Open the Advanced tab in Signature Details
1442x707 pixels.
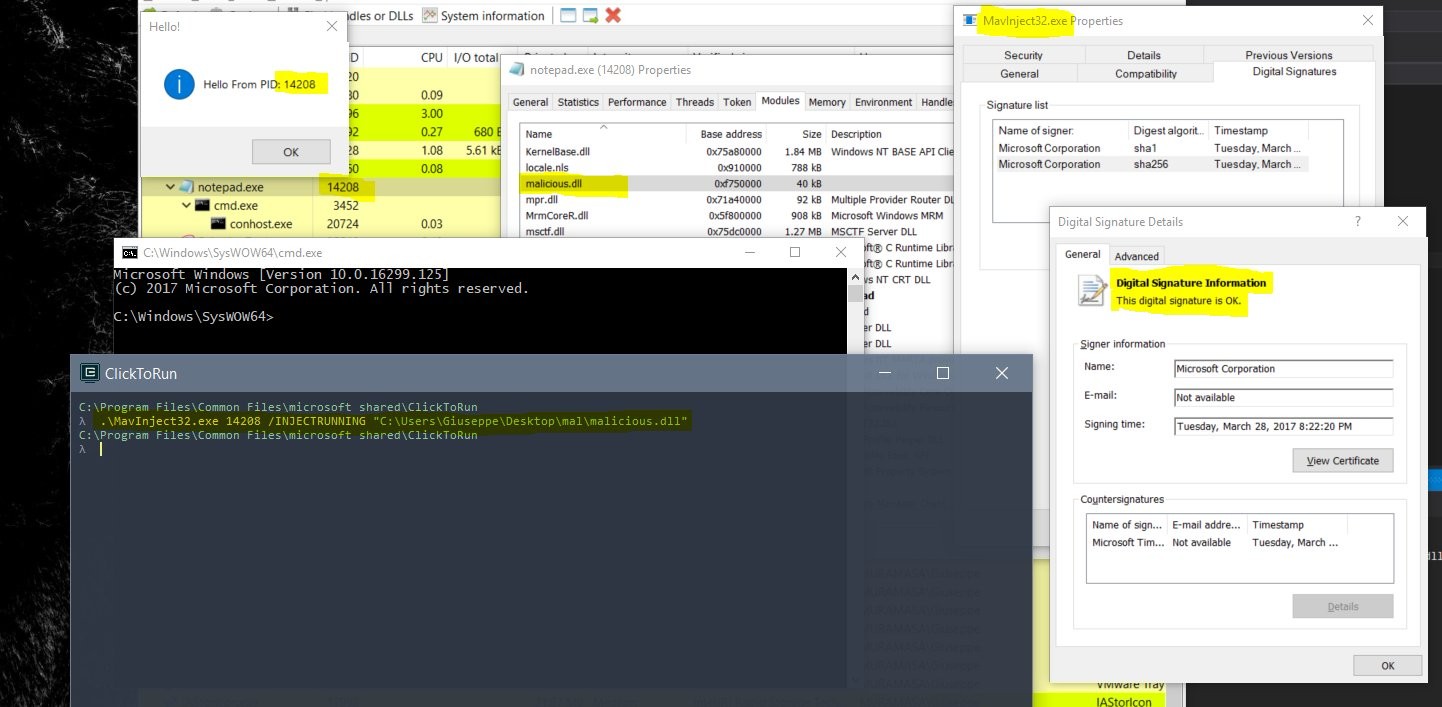click(1137, 256)
